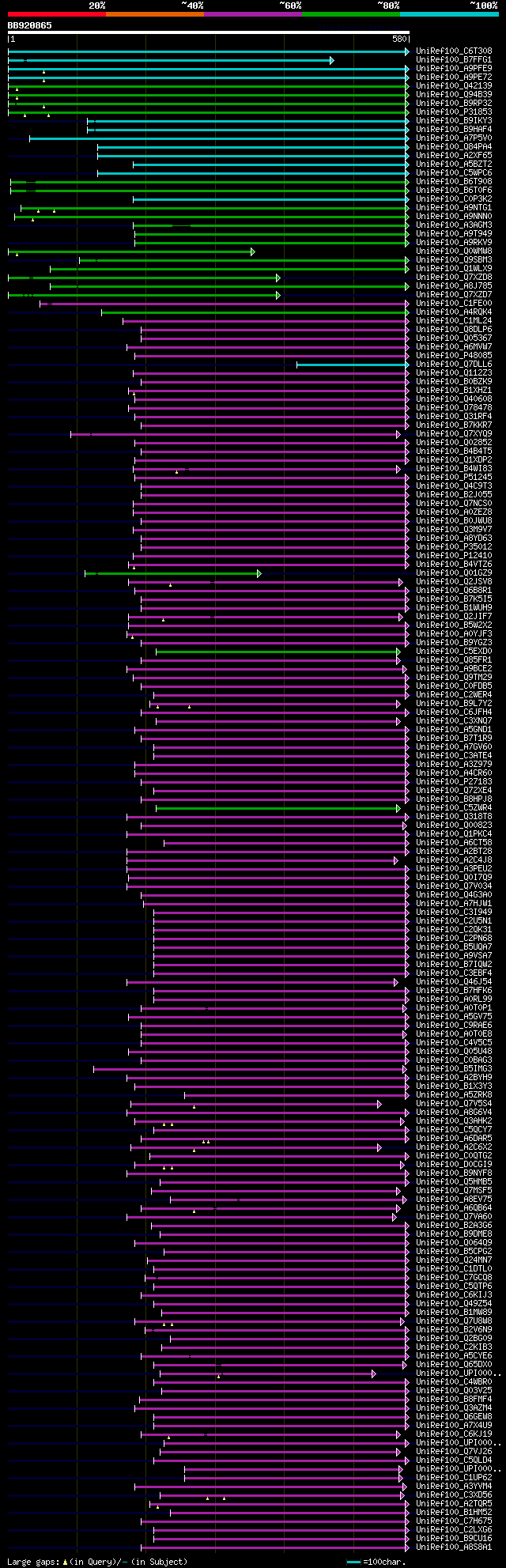Screen dimensions: 506x1568
Task: Click label UniRef100_Q7V5S4
Action: [454, 1104]
